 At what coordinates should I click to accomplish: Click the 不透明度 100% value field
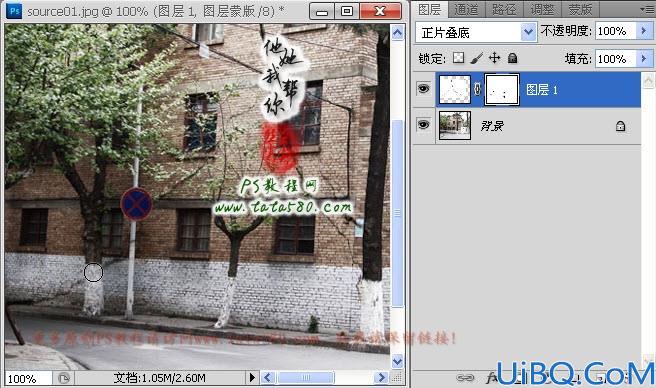pos(616,31)
